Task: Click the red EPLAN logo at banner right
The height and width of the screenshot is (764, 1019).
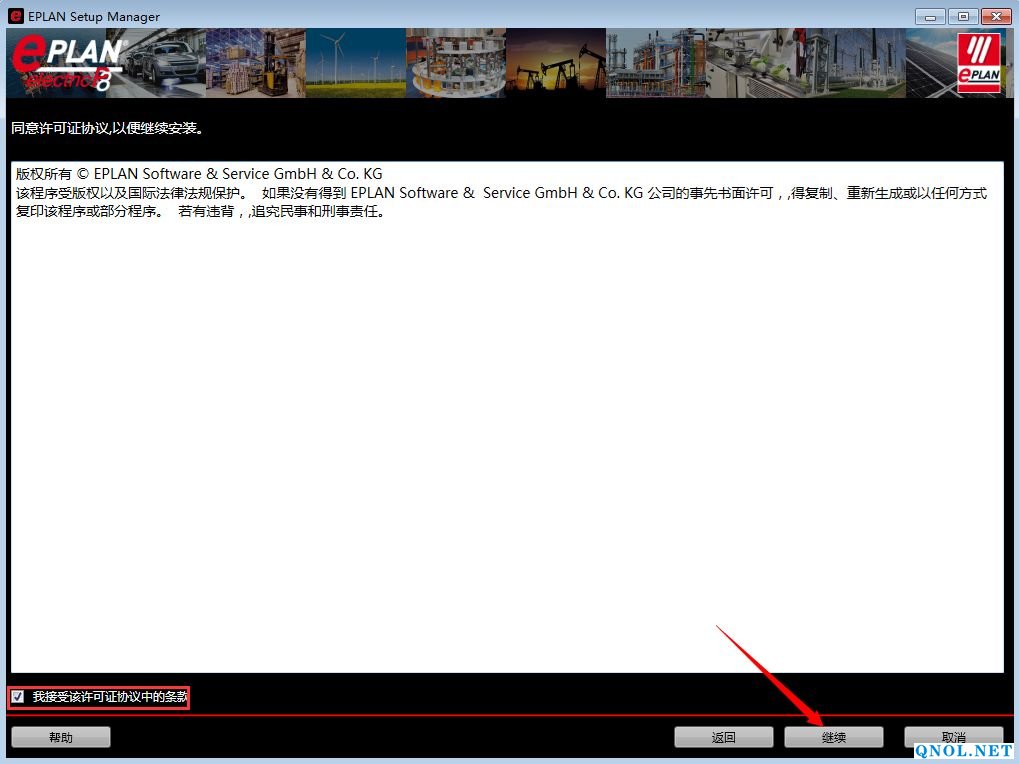Action: (978, 63)
